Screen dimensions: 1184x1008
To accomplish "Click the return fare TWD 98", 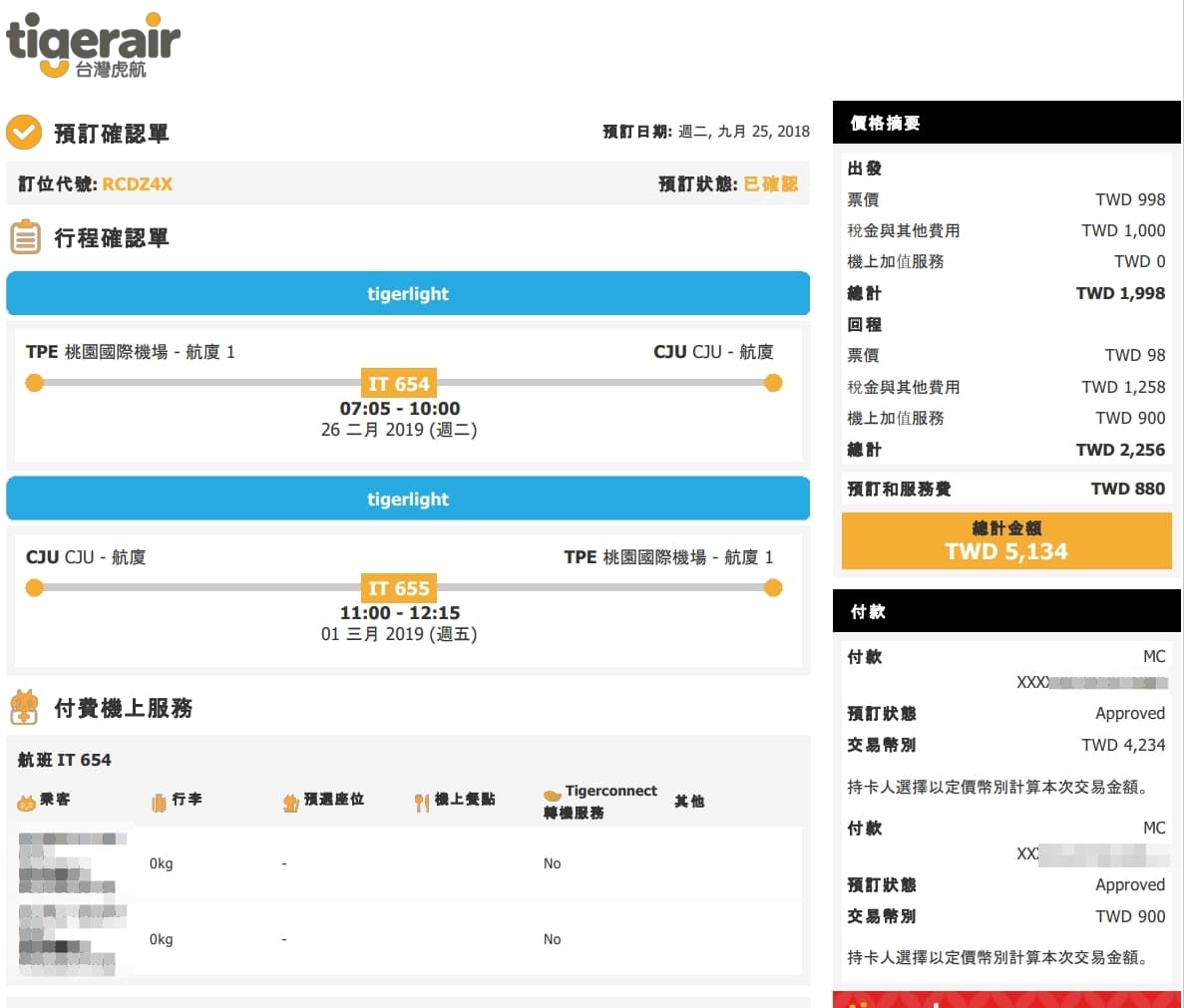I will coord(1135,355).
